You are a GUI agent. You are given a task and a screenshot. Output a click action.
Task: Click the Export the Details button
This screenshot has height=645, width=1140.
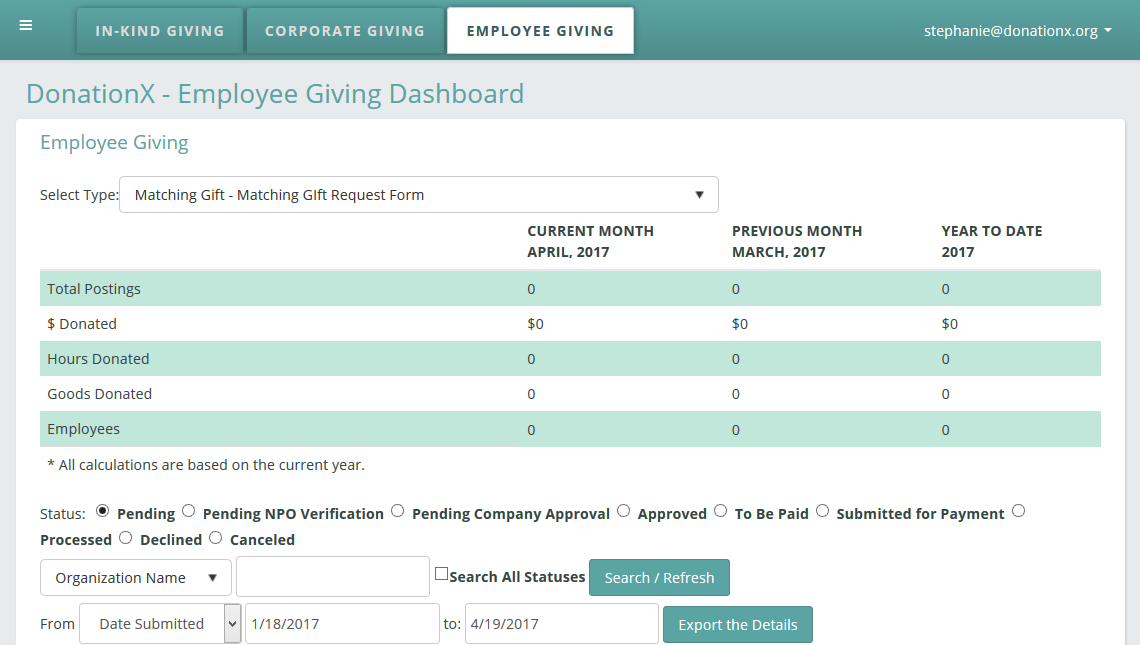[x=737, y=624]
